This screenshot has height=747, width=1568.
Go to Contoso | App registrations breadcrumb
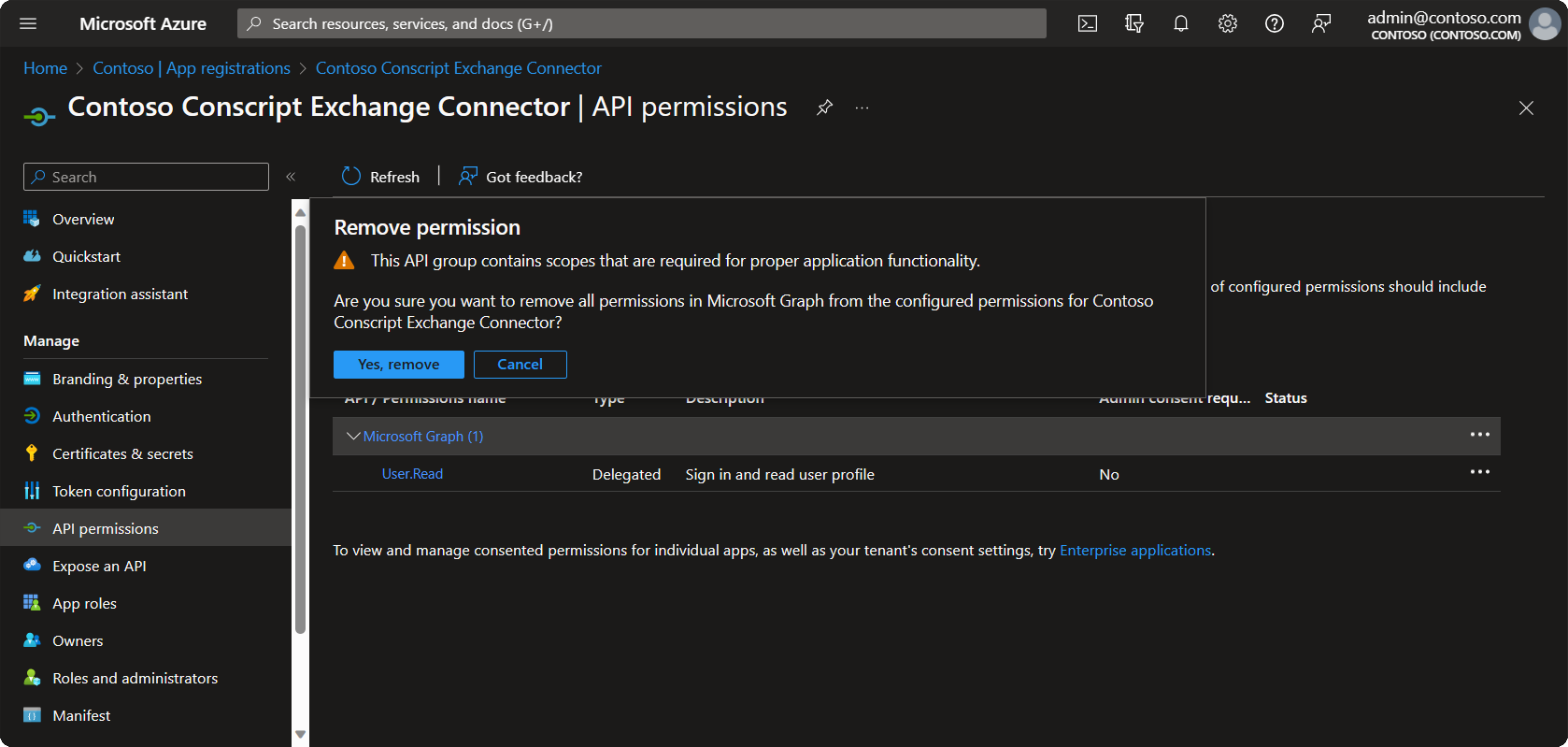[x=192, y=68]
